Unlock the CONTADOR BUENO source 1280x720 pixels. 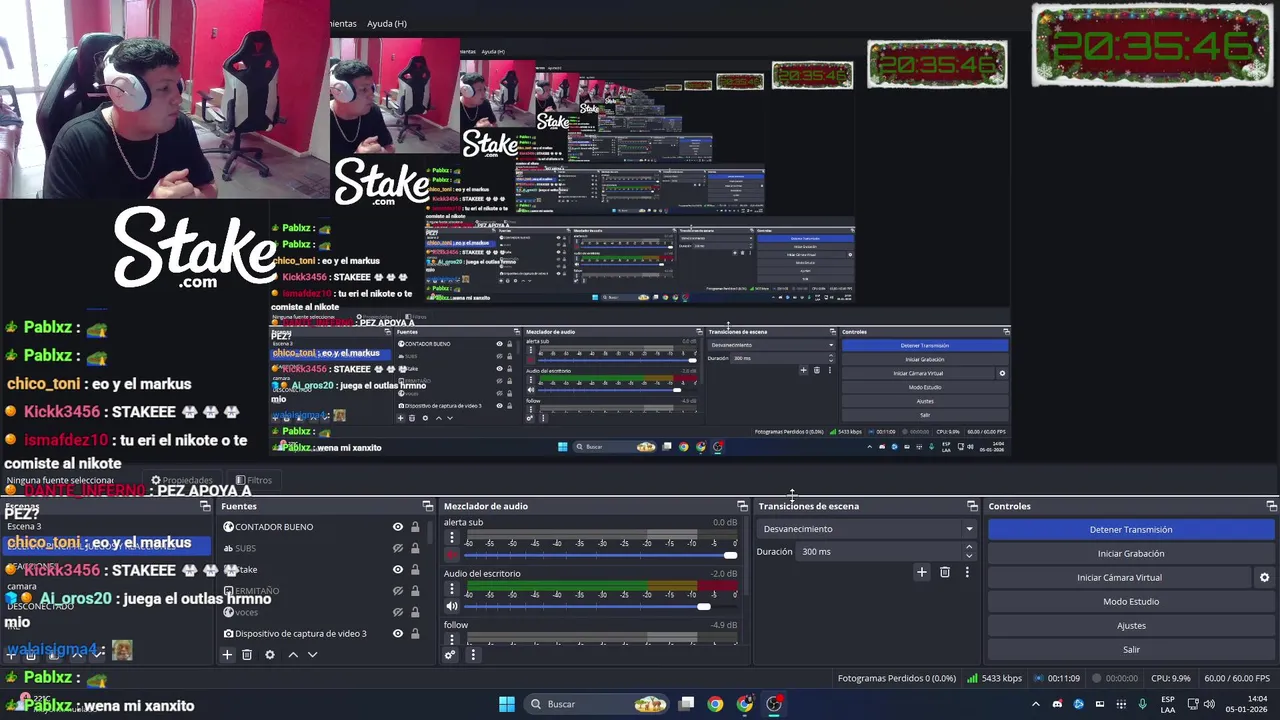pos(415,527)
